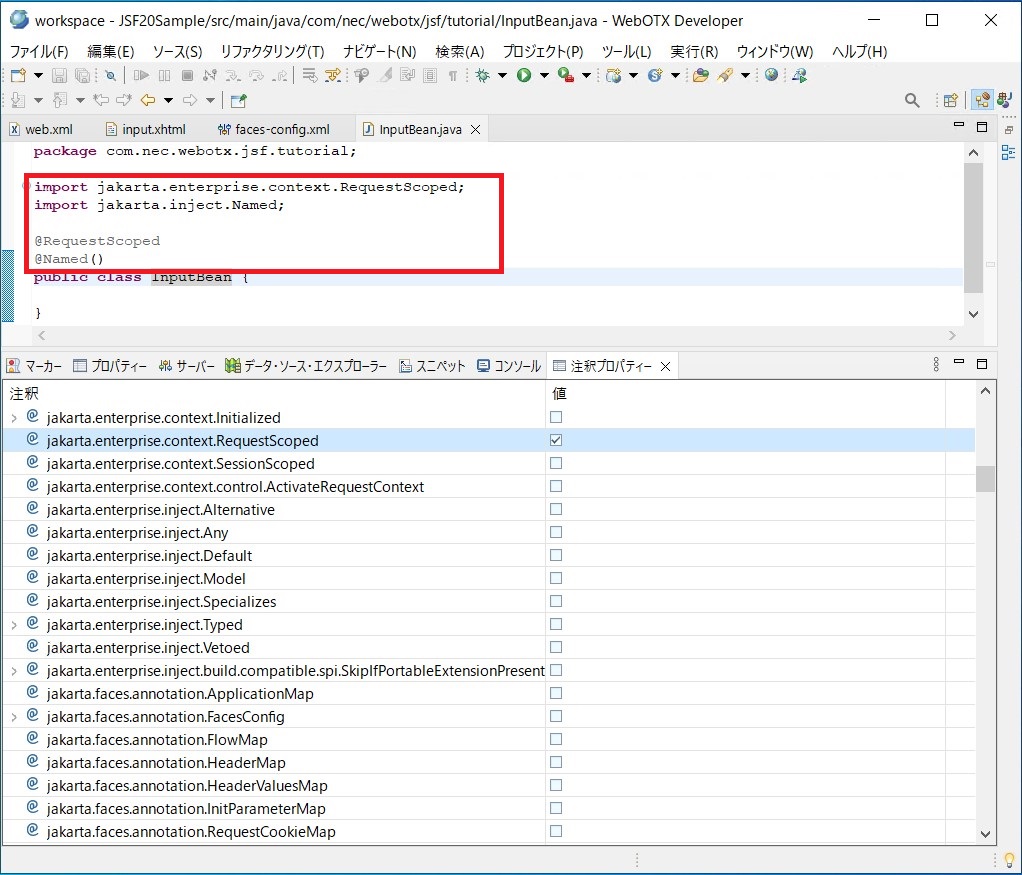This screenshot has height=875, width=1022.
Task: Expand the jakarta.enterprise.context.Initialized tree node
Action: (x=14, y=418)
